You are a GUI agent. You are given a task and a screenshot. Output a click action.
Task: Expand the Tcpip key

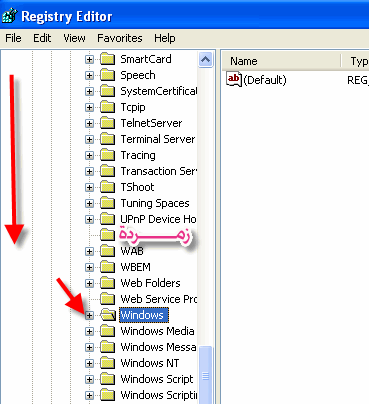(x=89, y=107)
